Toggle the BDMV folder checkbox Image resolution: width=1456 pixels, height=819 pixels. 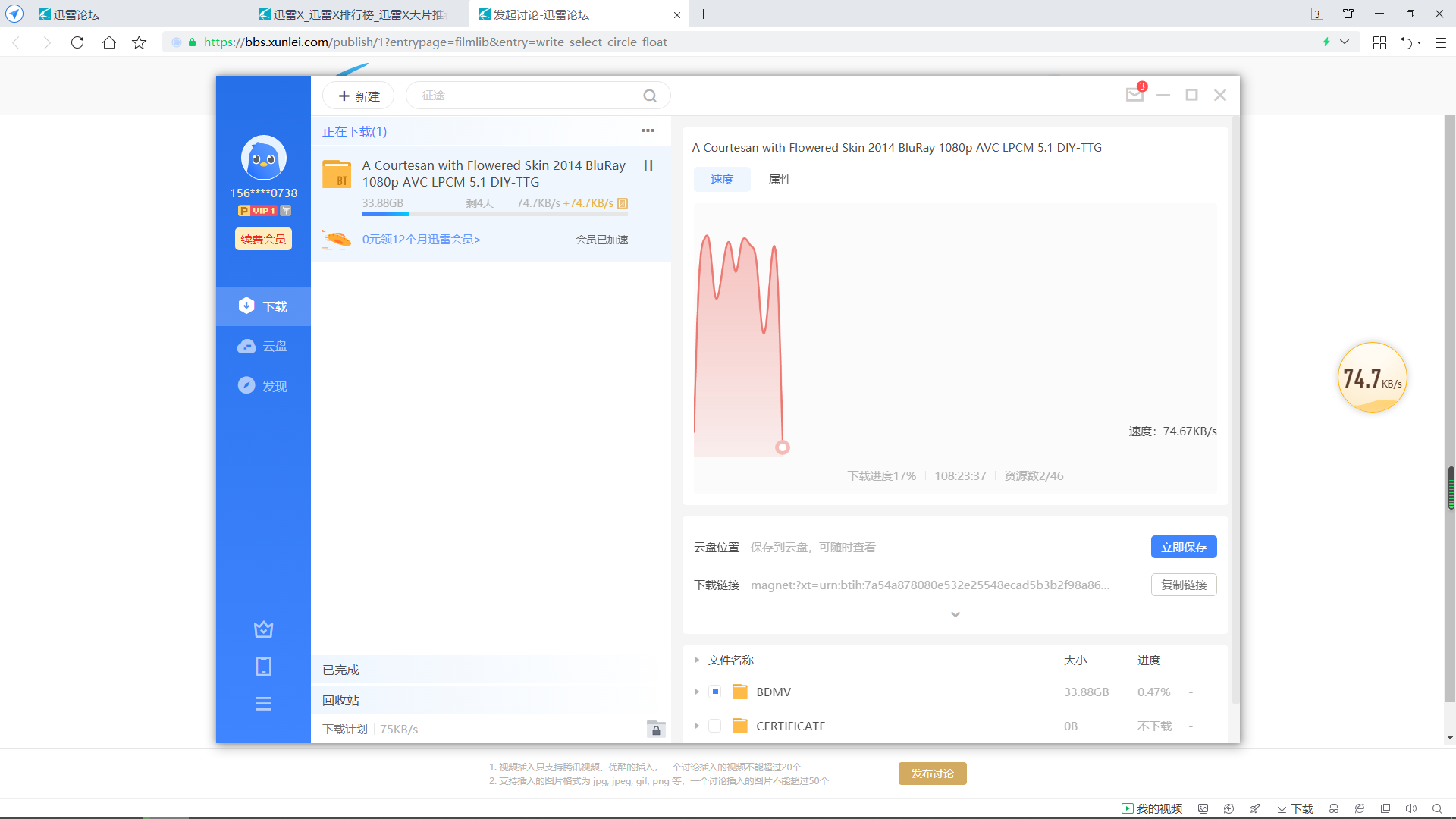pyautogui.click(x=714, y=692)
